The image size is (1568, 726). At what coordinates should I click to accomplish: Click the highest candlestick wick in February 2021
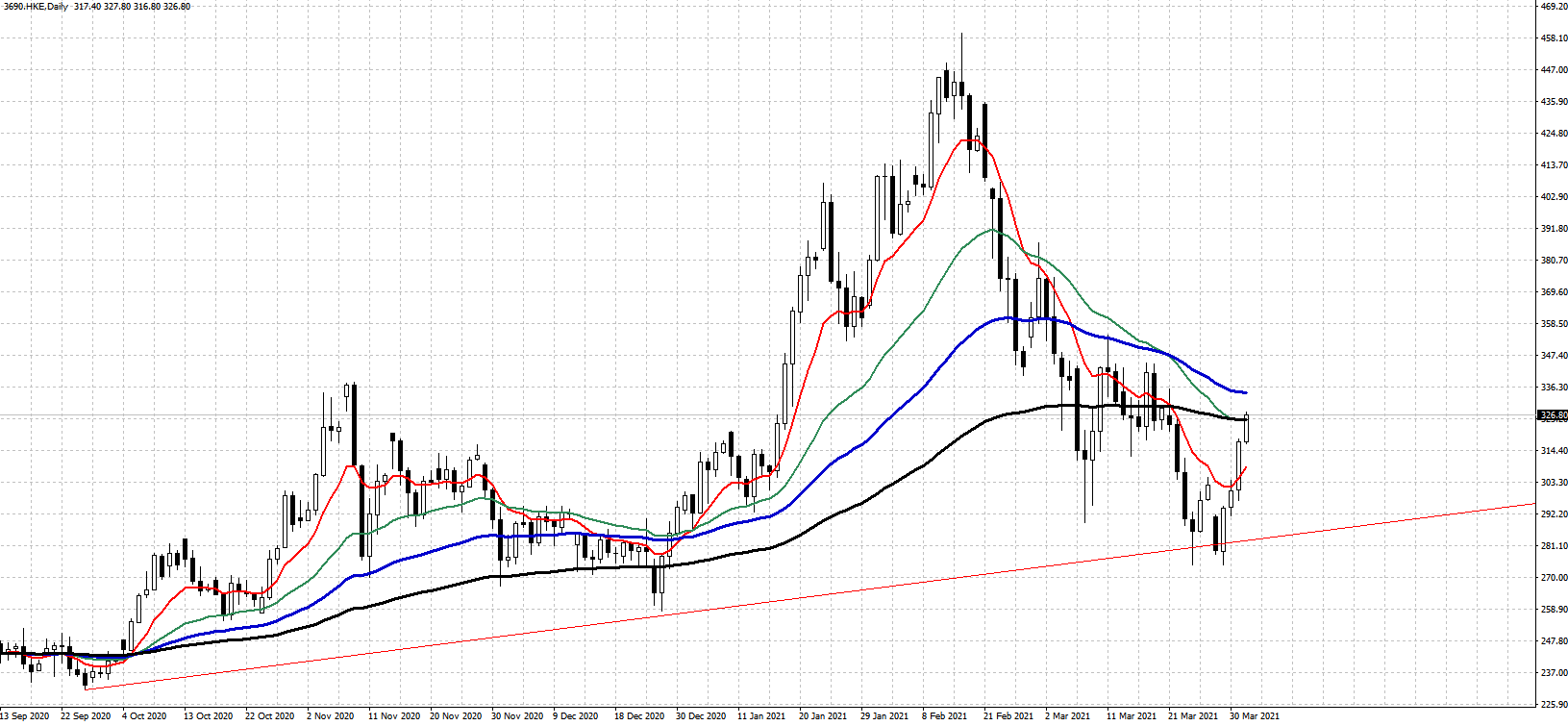[x=961, y=36]
